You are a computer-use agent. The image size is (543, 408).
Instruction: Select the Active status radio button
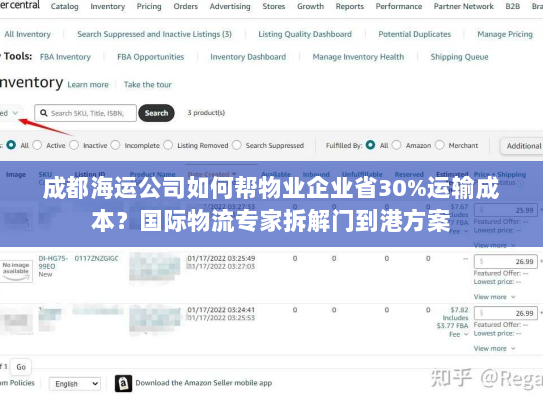point(37,145)
